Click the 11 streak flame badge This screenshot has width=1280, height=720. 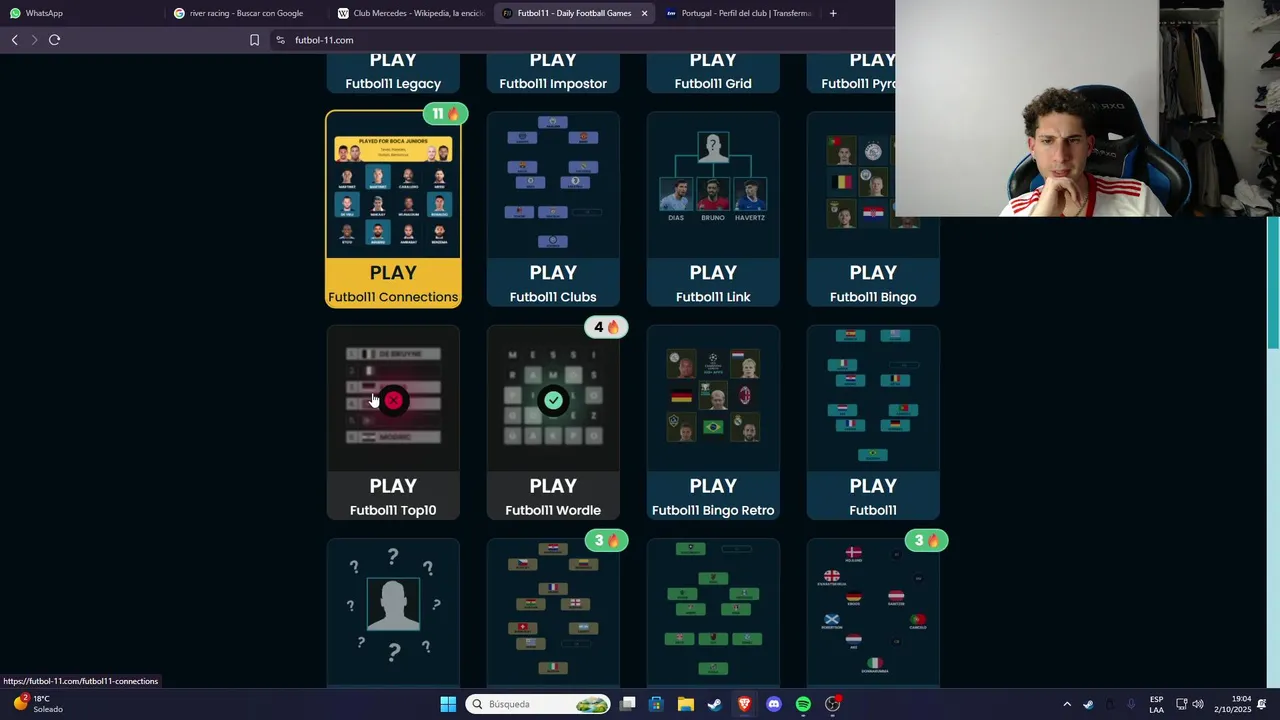(x=445, y=114)
